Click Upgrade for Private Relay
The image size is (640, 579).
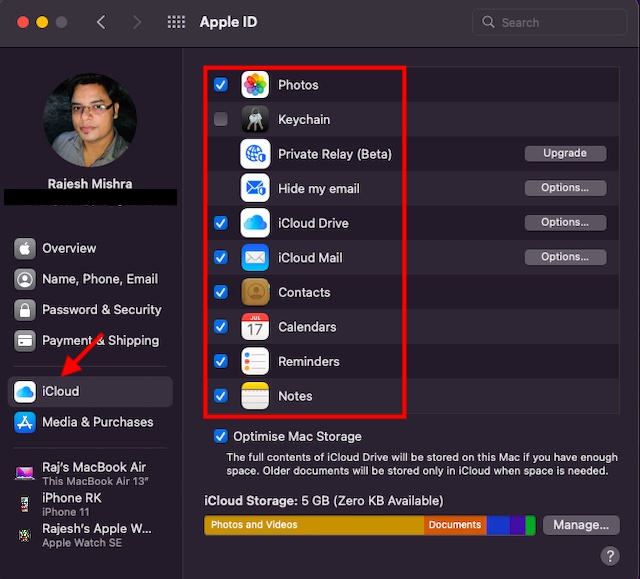[x=565, y=153]
